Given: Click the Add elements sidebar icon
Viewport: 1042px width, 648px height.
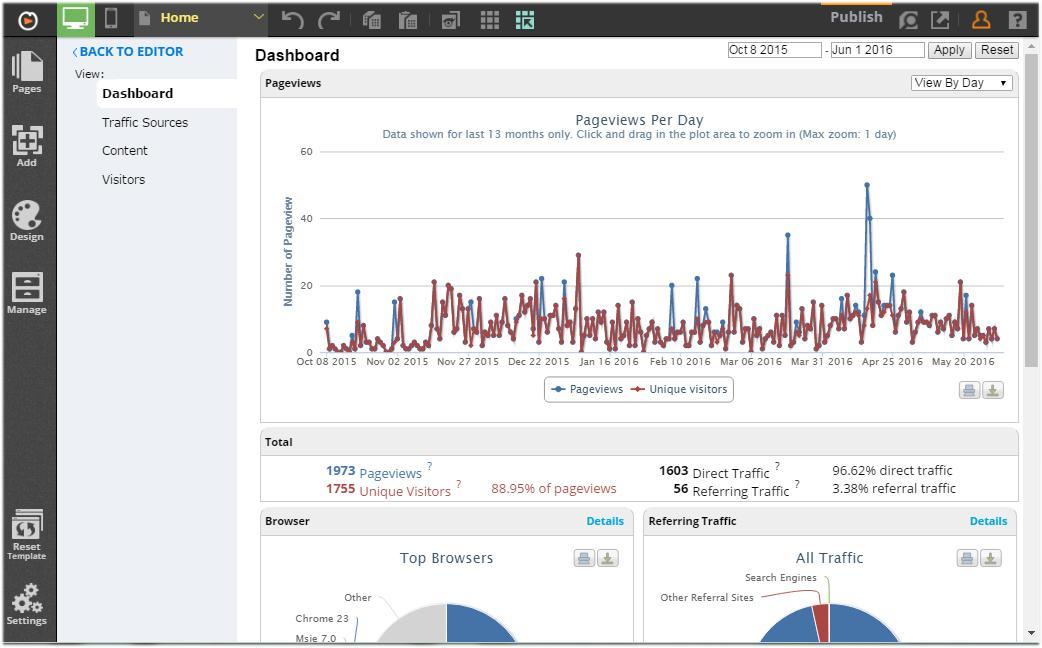Looking at the screenshot, I should coord(27,146).
